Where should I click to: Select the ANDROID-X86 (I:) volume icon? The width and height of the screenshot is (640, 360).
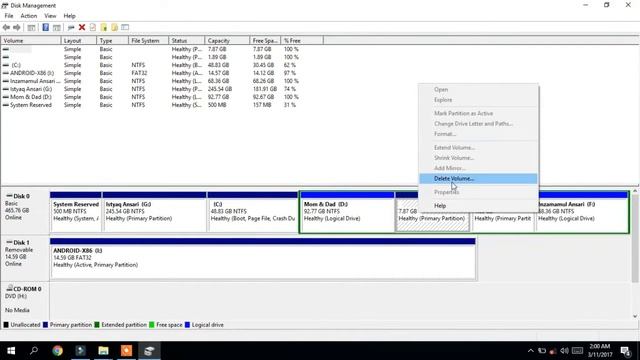6,73
